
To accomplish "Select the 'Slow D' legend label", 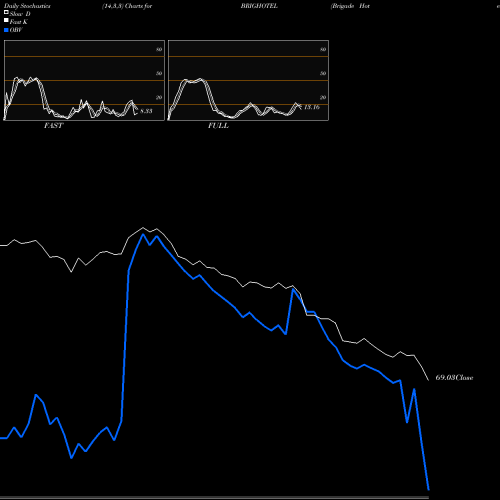I will [x=20, y=14].
